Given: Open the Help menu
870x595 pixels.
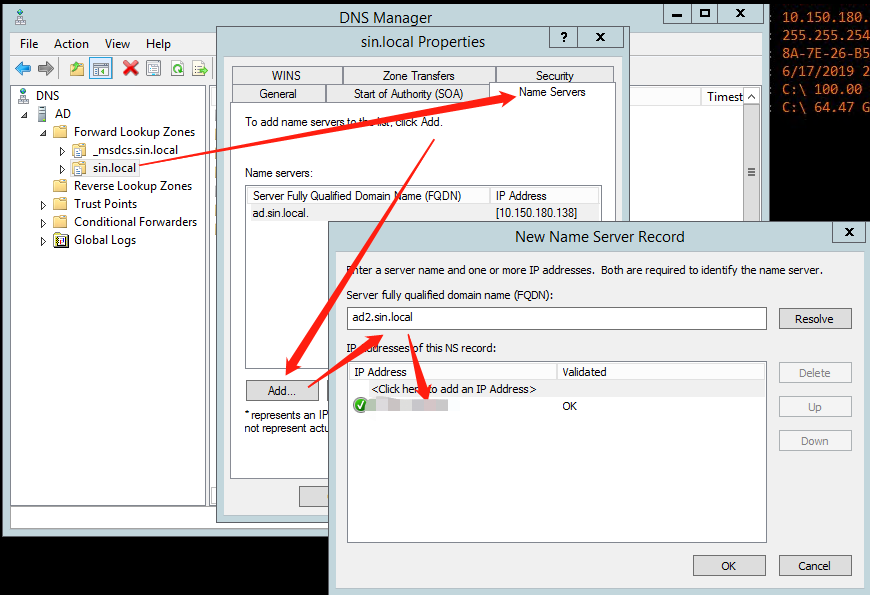Looking at the screenshot, I should coord(158,44).
